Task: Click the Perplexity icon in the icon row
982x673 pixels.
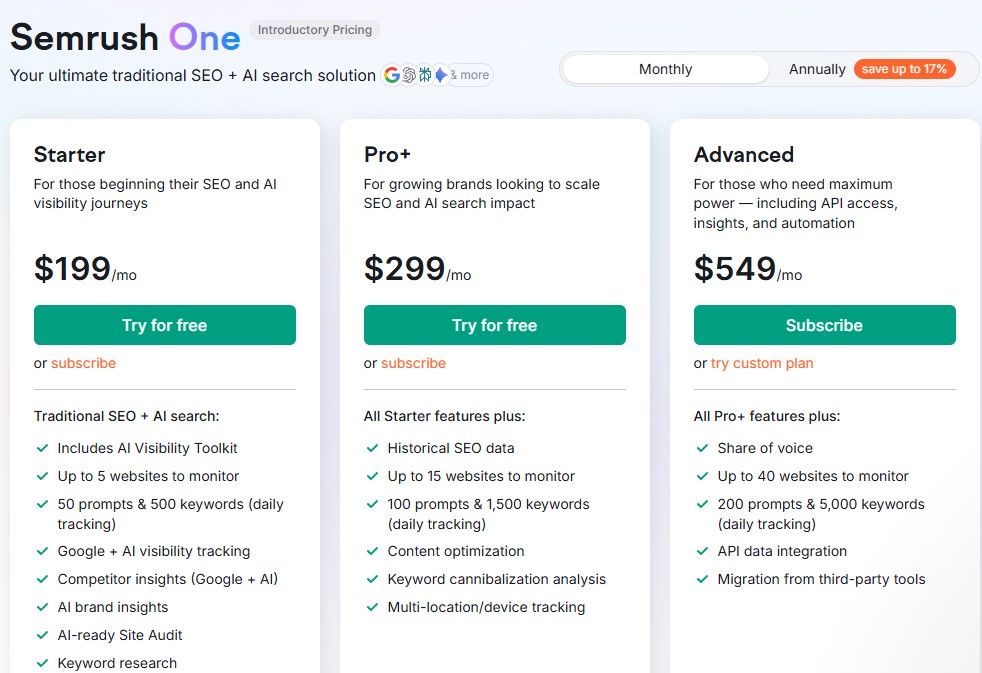Action: (424, 74)
